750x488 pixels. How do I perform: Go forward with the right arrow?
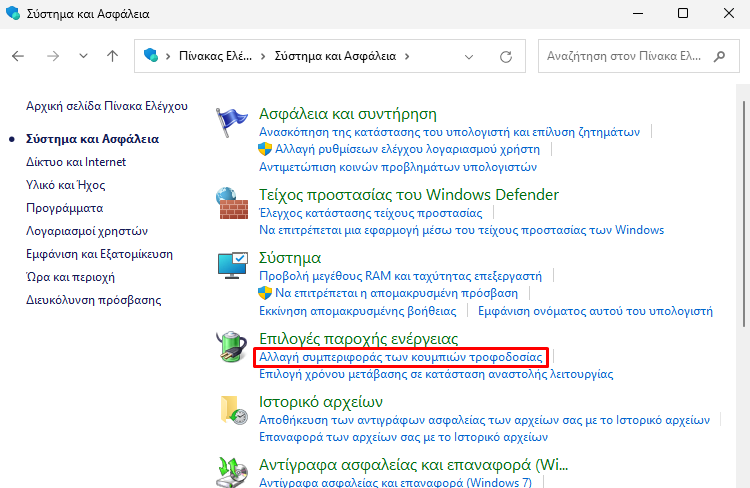[x=53, y=56]
